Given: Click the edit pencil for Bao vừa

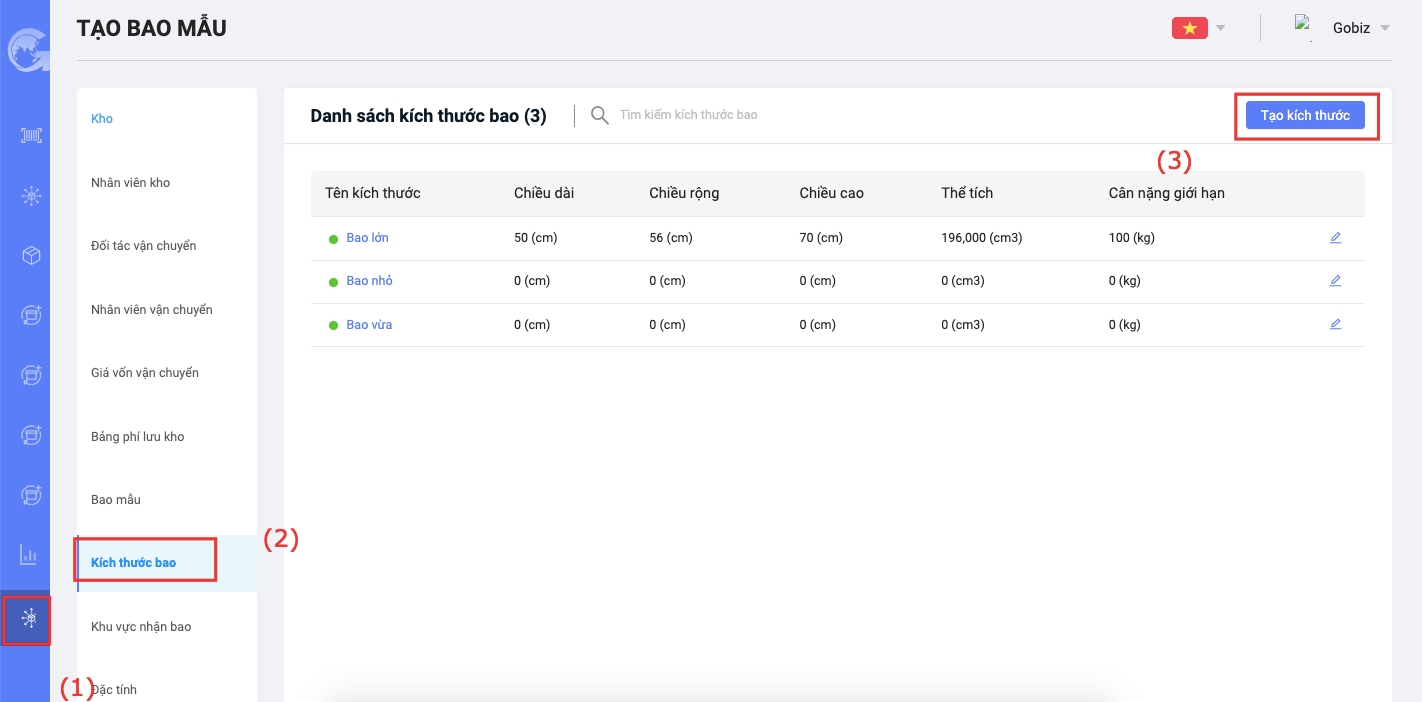Looking at the screenshot, I should (x=1335, y=324).
